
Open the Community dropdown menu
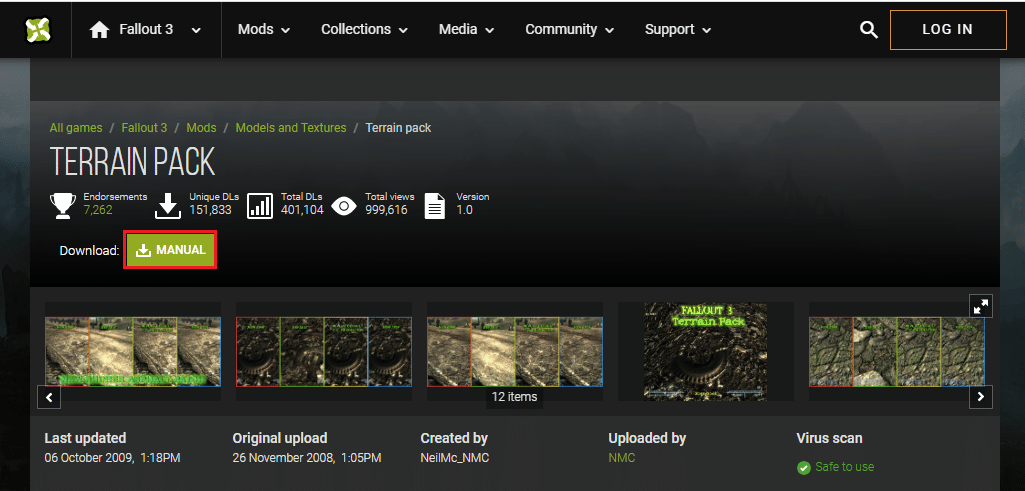(569, 29)
